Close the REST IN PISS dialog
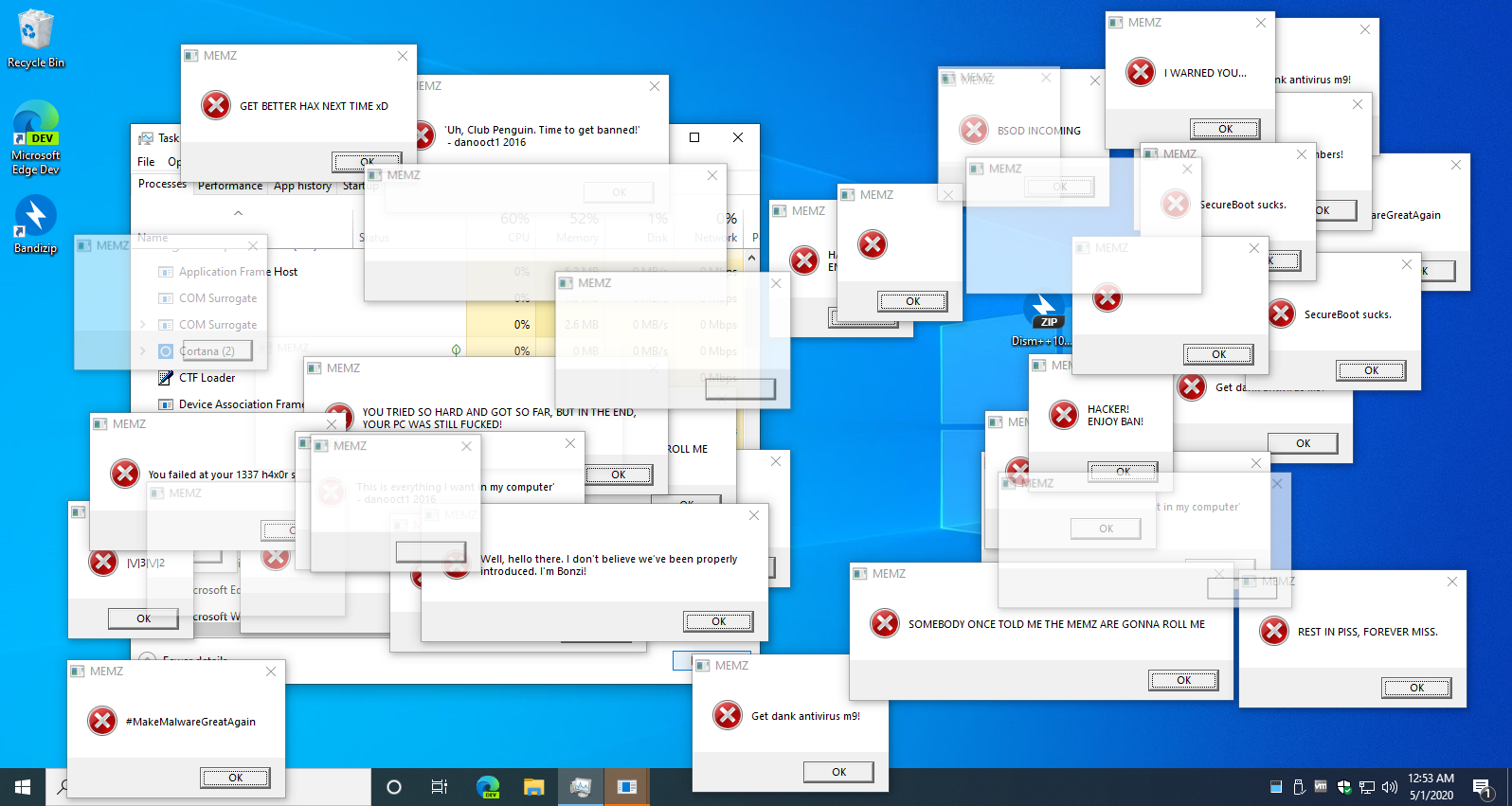1512x806 pixels. [1452, 582]
